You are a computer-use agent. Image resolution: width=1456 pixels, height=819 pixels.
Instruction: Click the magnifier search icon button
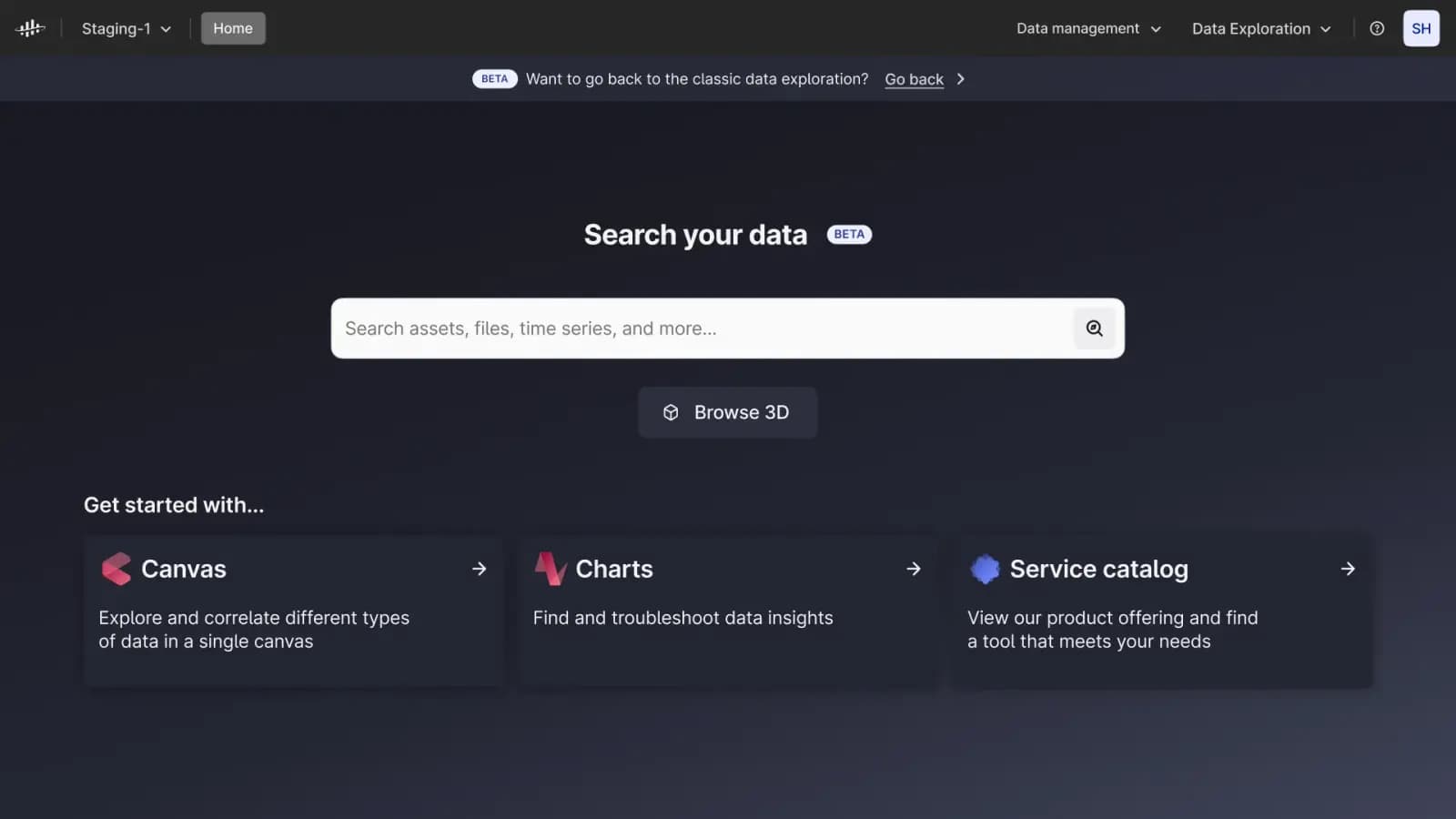point(1094,329)
